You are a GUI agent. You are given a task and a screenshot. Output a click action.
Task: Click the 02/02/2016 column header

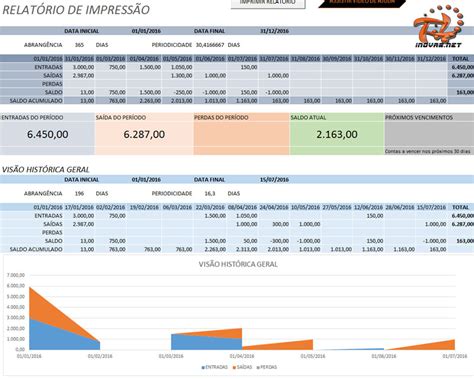111,207
